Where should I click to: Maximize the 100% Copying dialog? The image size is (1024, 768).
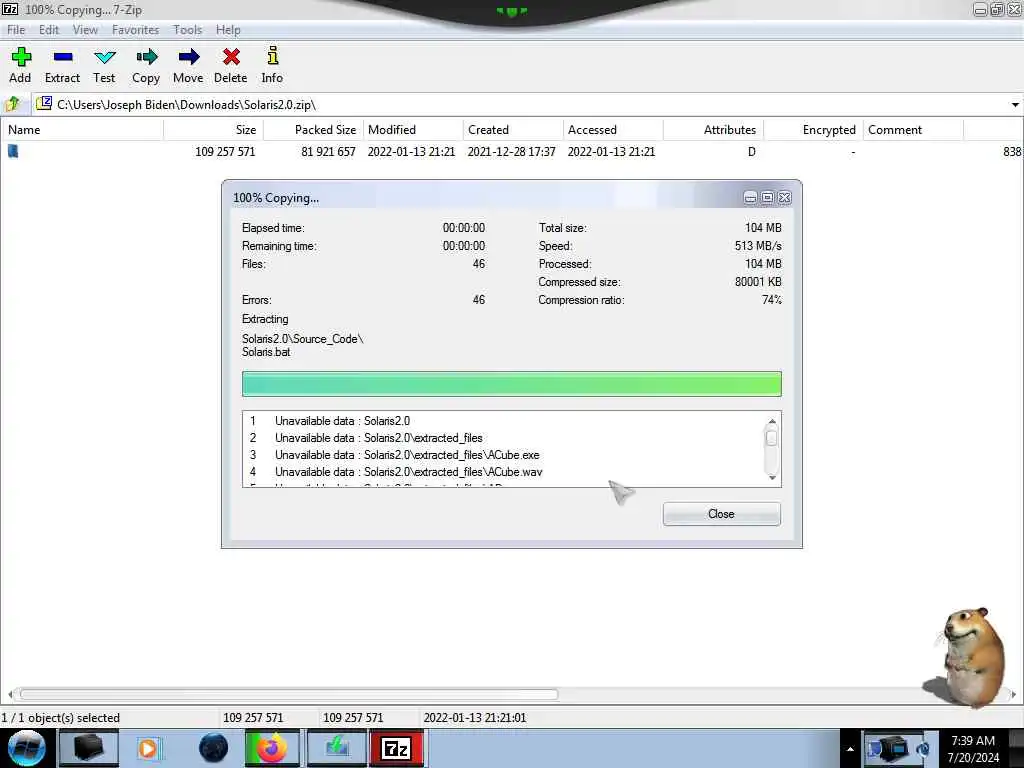pyautogui.click(x=767, y=197)
